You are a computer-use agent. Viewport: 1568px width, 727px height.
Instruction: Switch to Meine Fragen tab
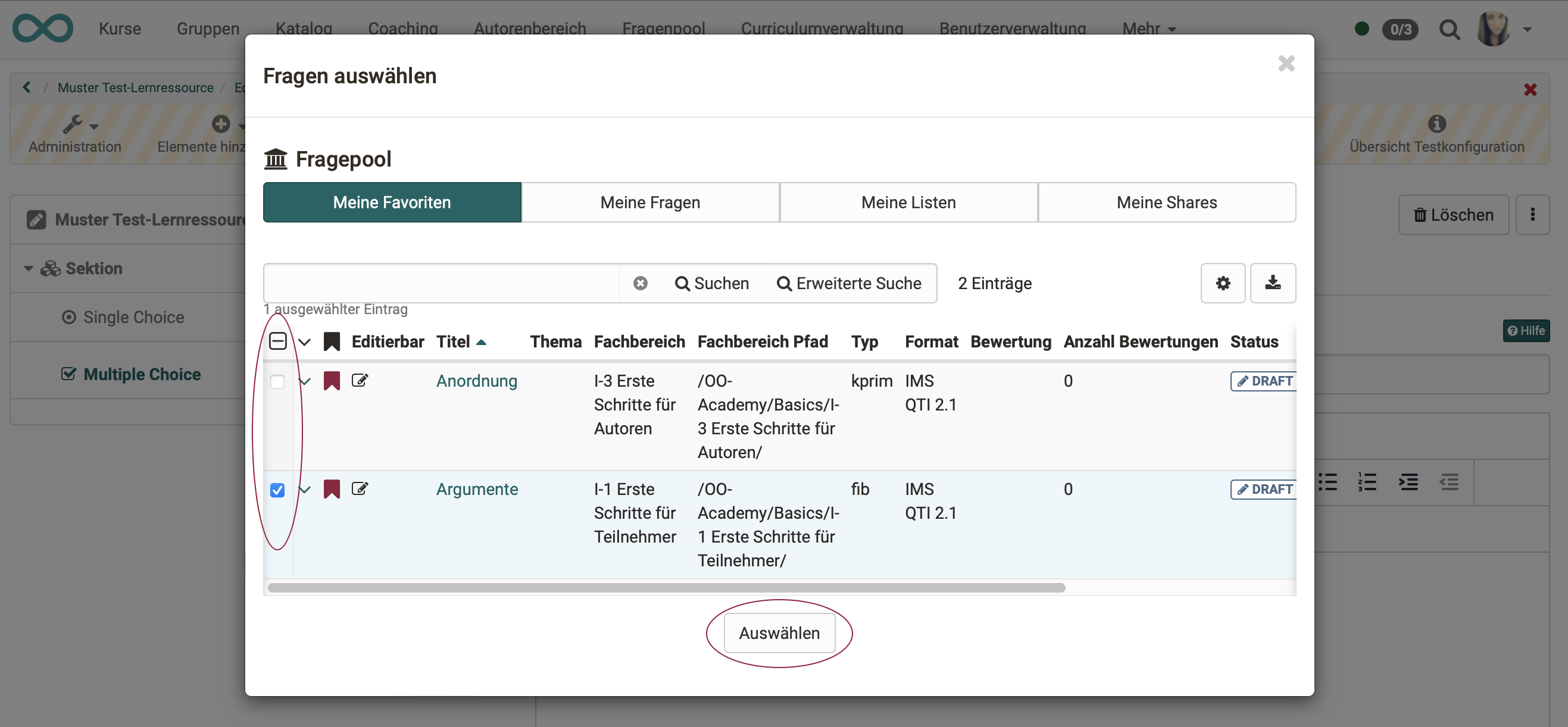pos(650,202)
